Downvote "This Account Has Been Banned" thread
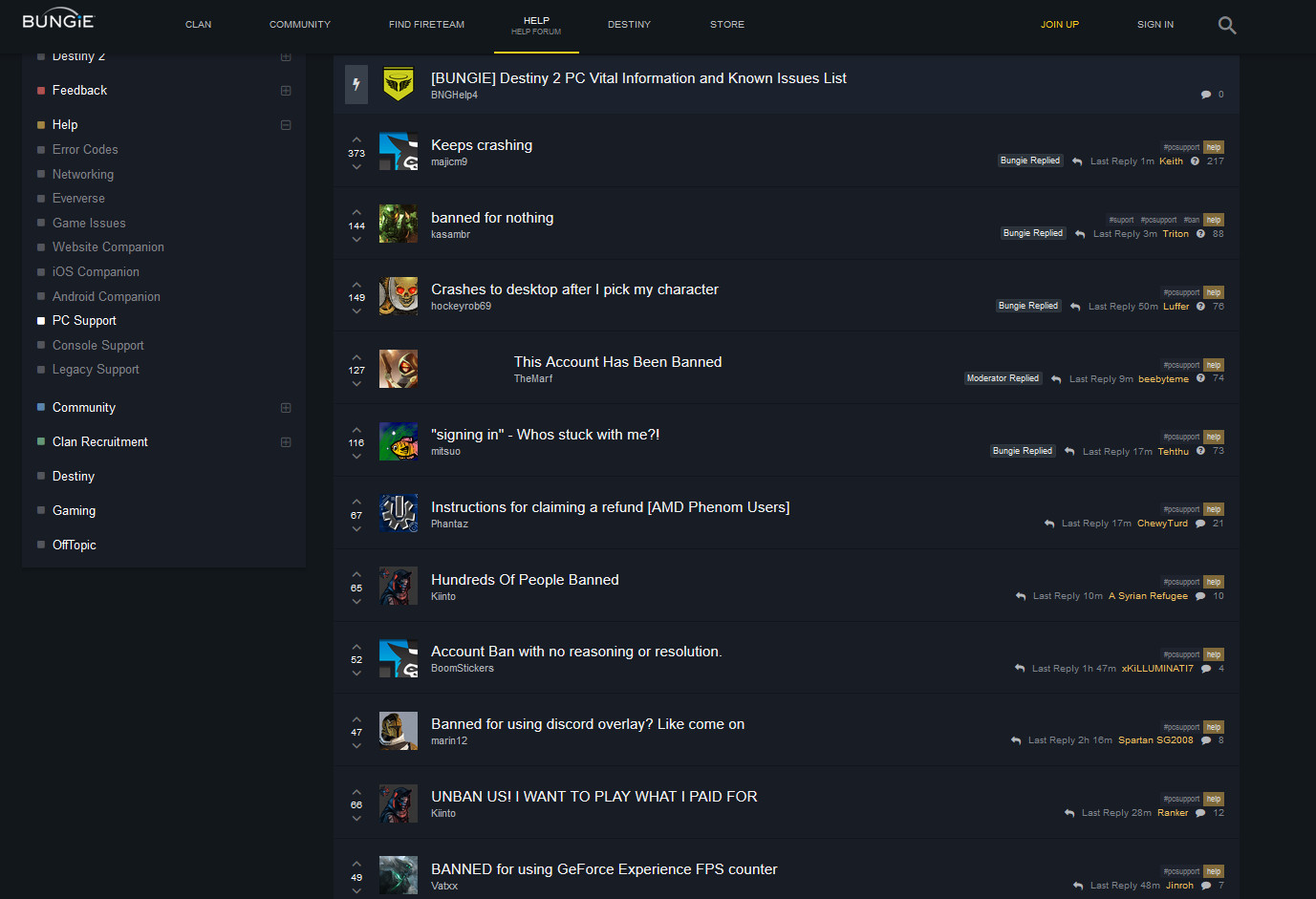This screenshot has height=899, width=1316. (x=356, y=383)
